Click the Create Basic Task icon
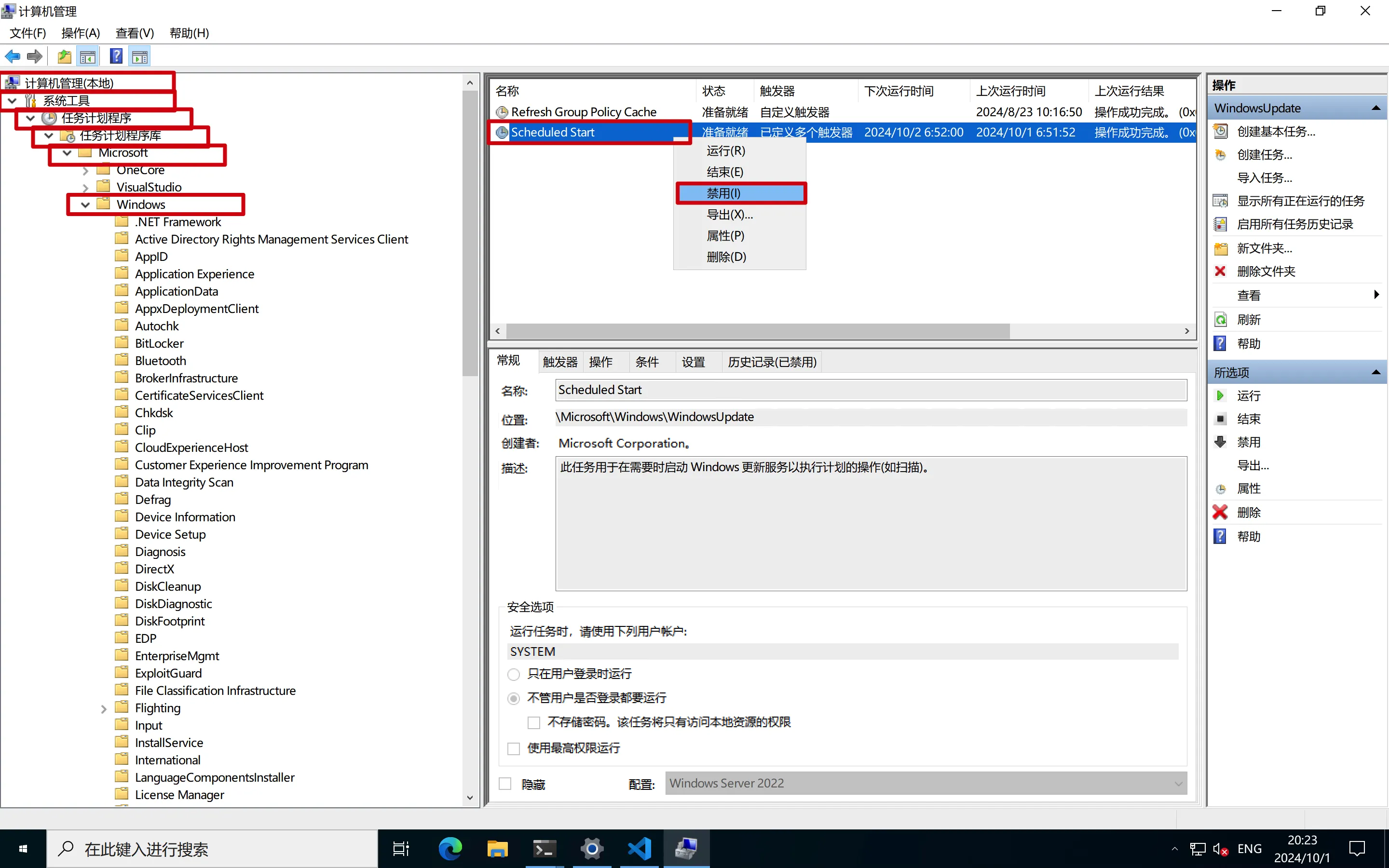 [1220, 132]
